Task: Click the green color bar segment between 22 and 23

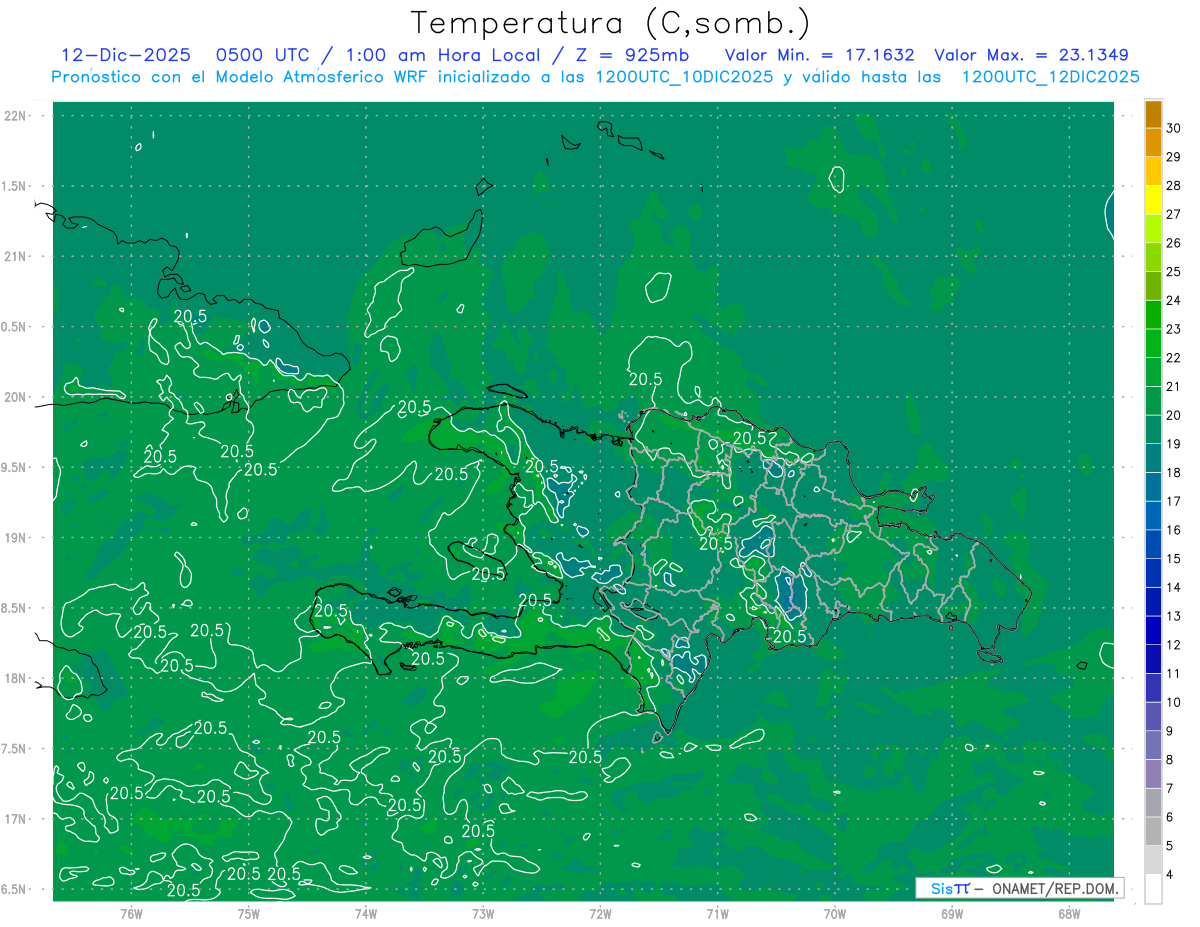Action: [1153, 343]
